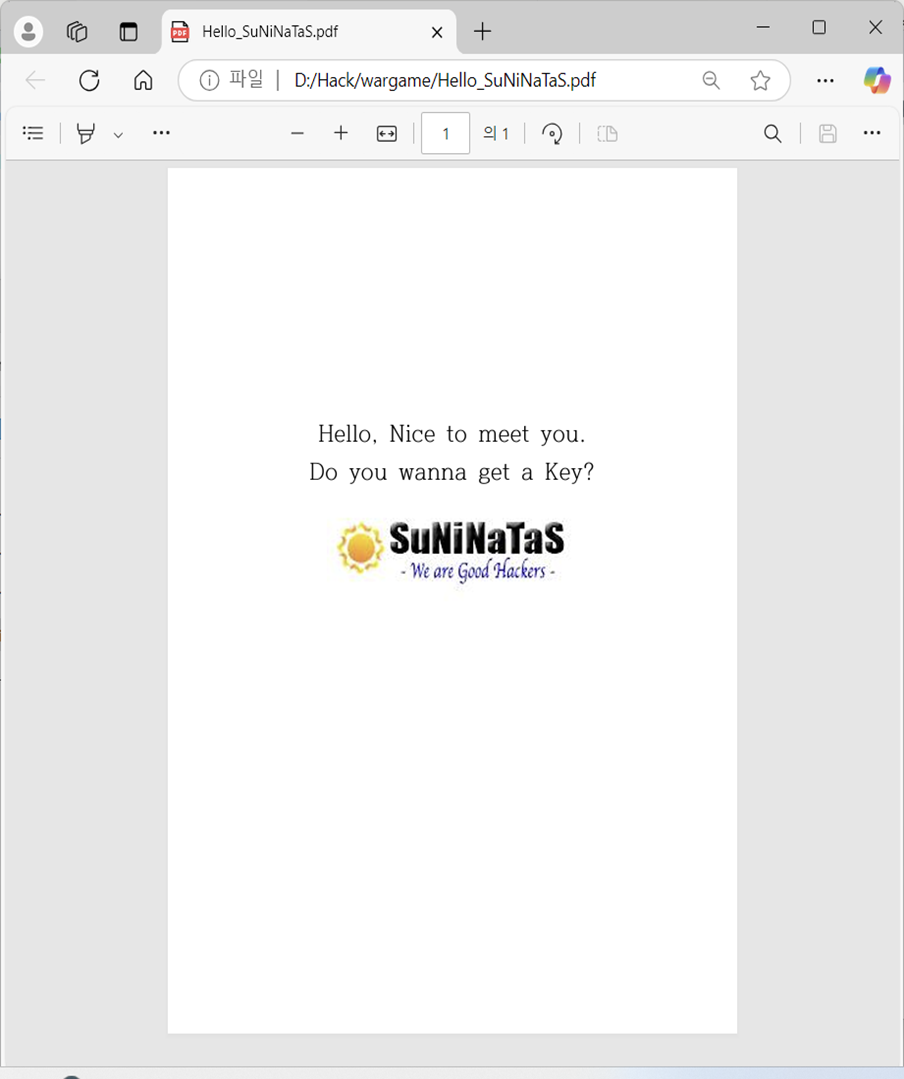Open browser settings and more menu

[x=825, y=81]
